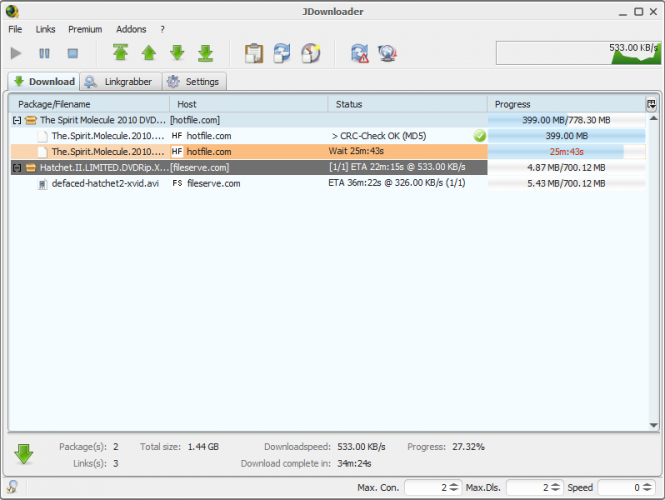Click the Spirit Molecule package box icon
Image resolution: width=665 pixels, height=500 pixels.
31,120
